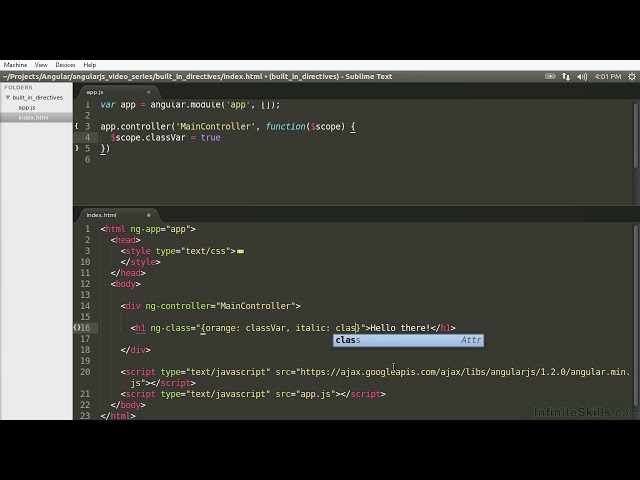This screenshot has width=640, height=480.
Task: Click the 'function' keyword in app.js
Action: (285, 127)
